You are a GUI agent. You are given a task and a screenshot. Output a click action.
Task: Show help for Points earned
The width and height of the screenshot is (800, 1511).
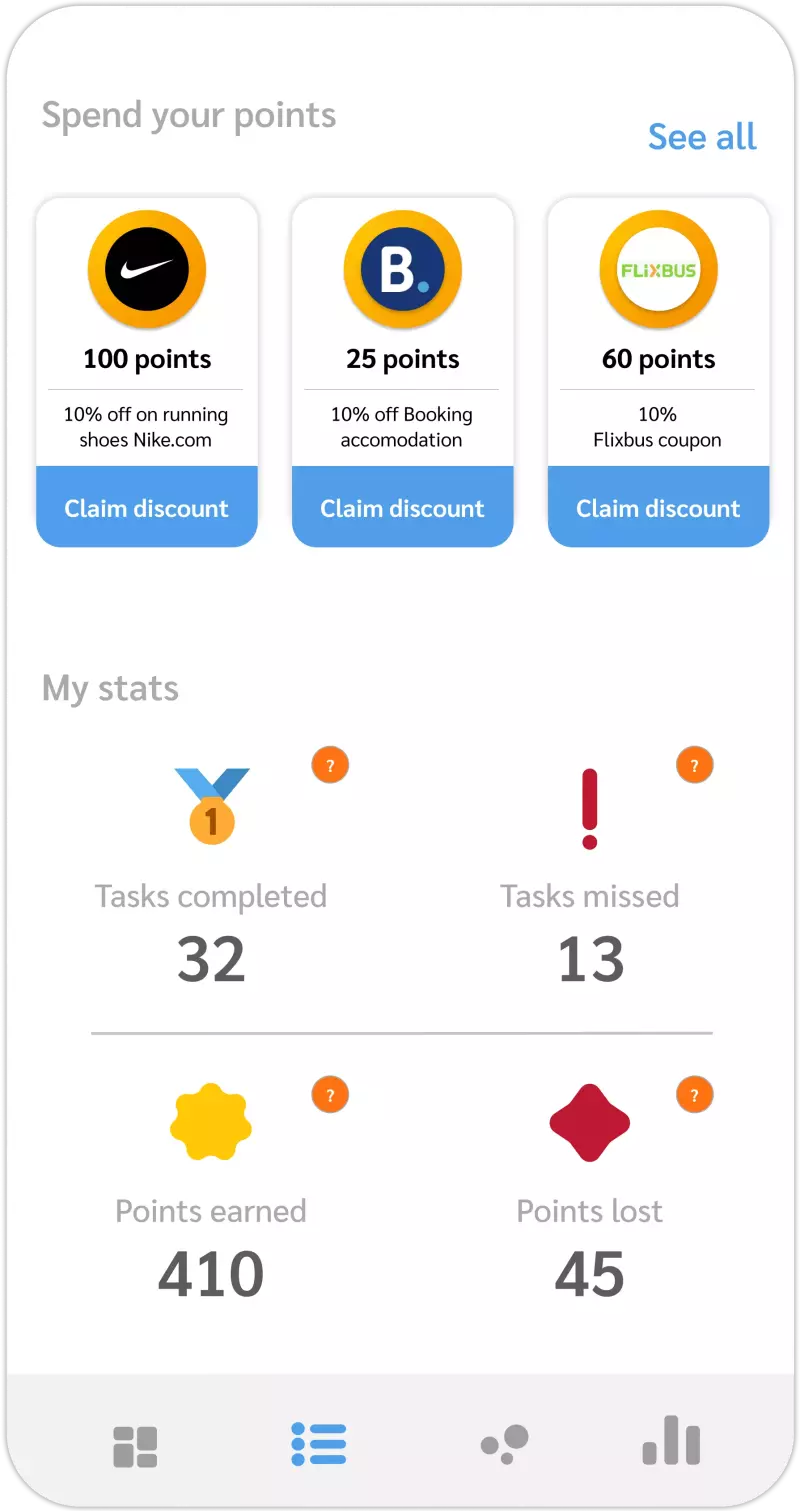[330, 1094]
